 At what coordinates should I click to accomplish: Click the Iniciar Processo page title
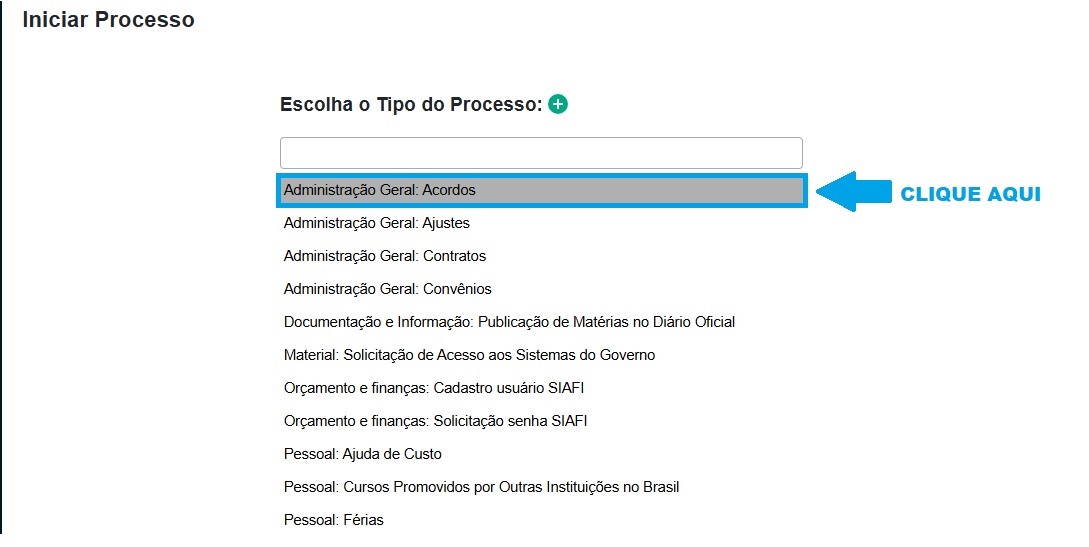(x=108, y=20)
